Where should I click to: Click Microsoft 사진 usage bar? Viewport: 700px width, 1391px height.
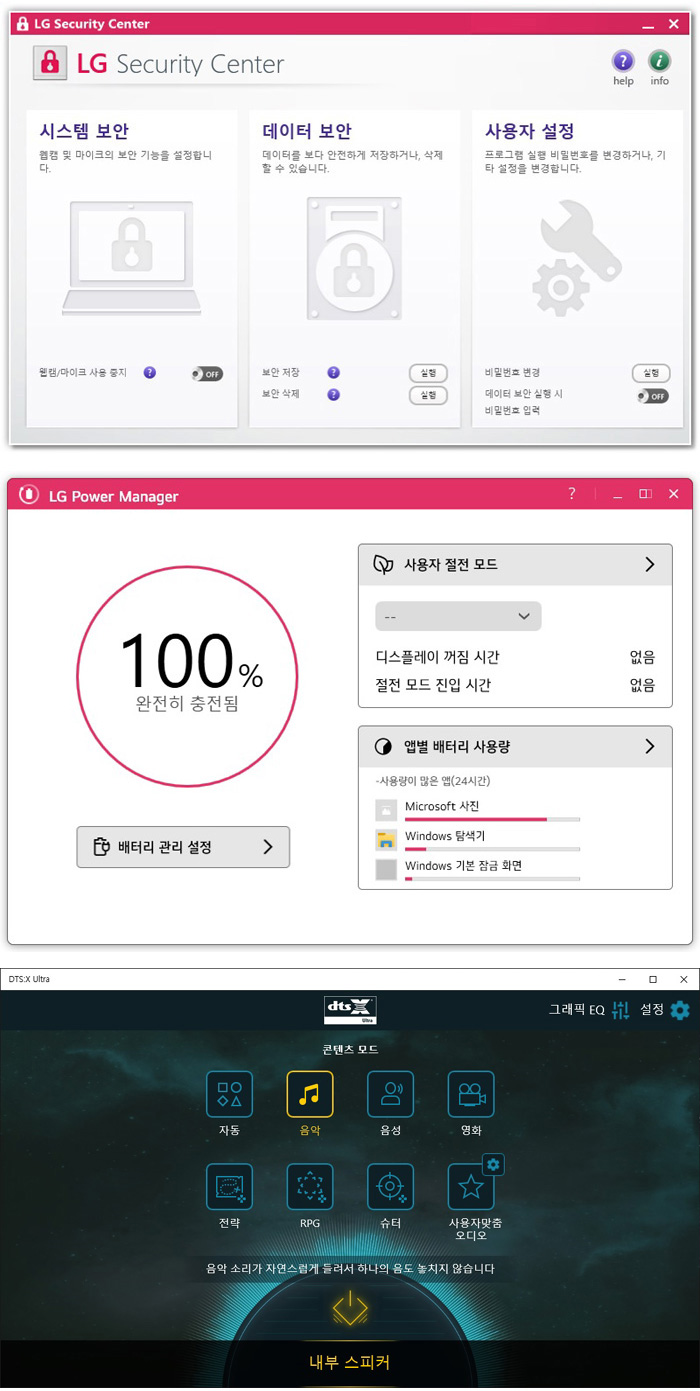tap(492, 819)
